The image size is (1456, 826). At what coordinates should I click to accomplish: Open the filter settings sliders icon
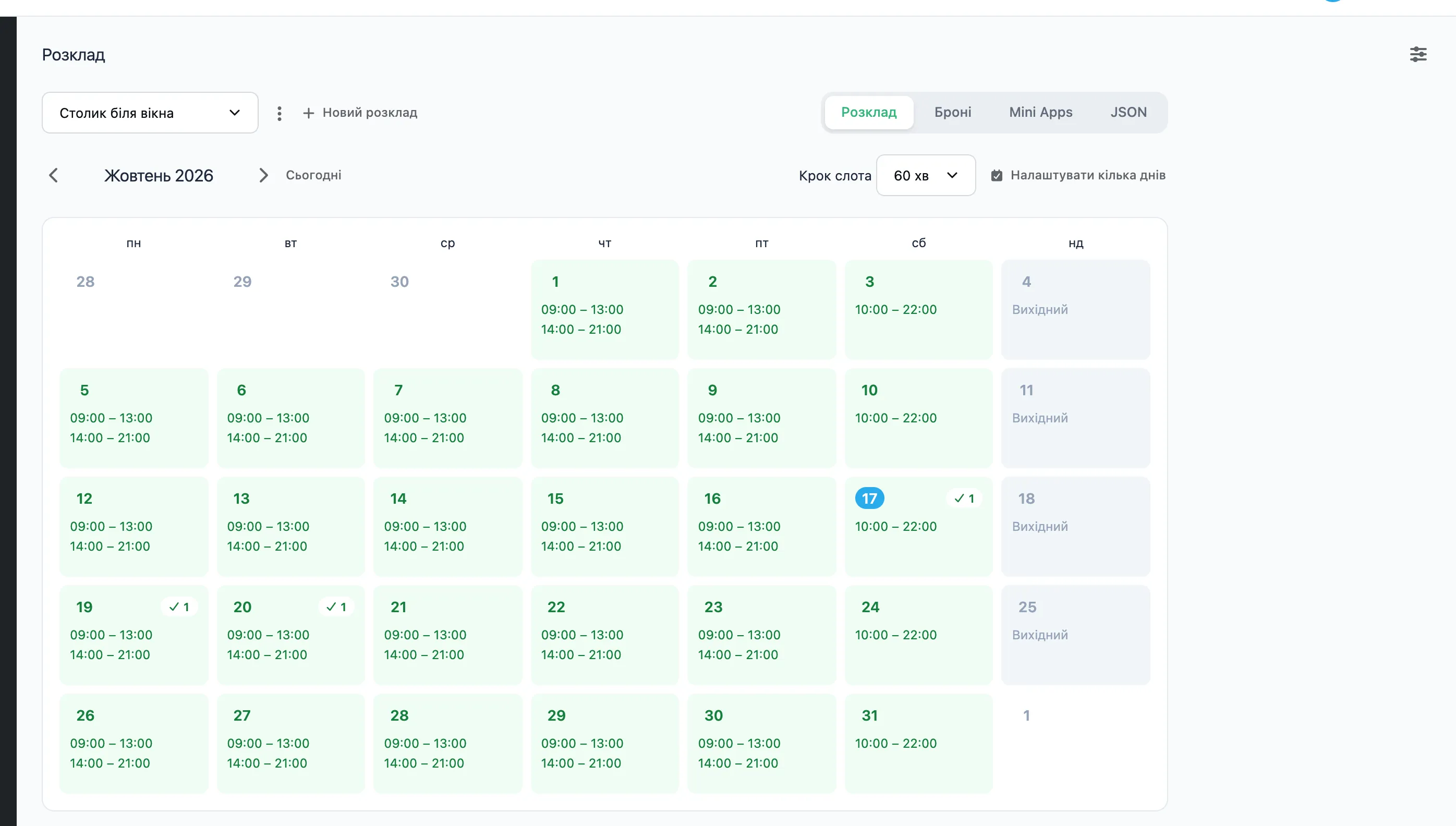tap(1418, 54)
